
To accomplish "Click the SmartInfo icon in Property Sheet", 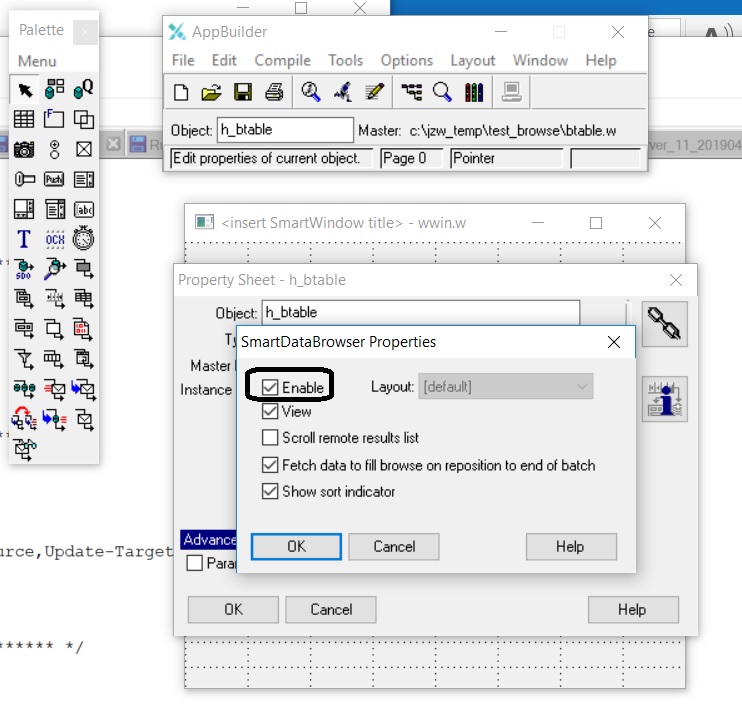I will (x=664, y=399).
